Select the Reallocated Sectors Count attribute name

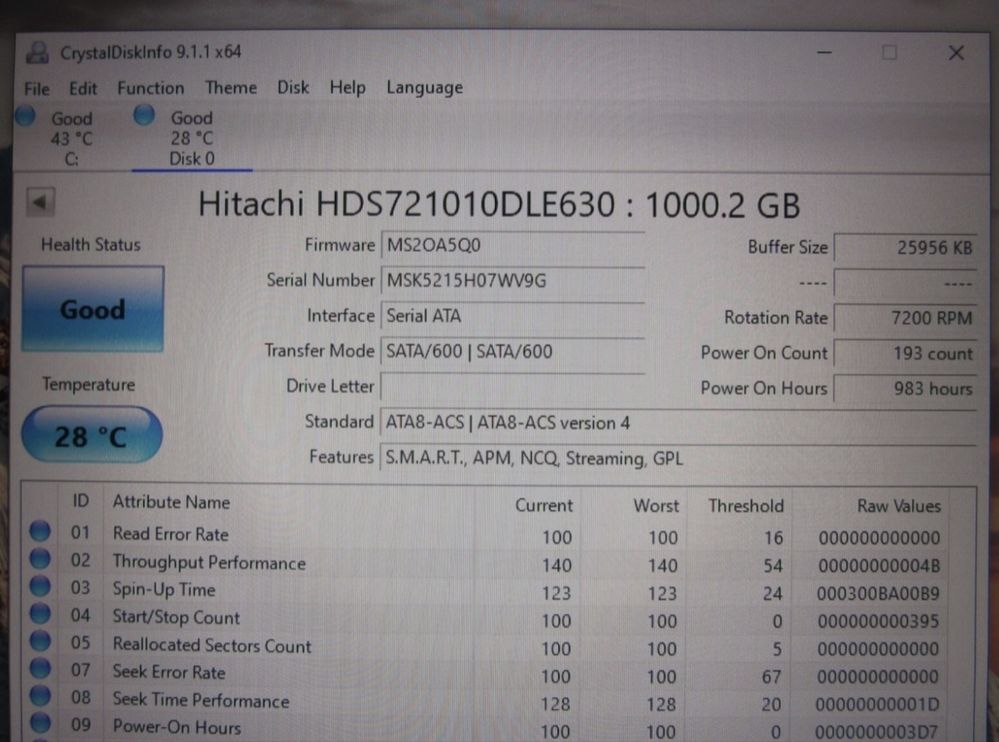click(212, 645)
